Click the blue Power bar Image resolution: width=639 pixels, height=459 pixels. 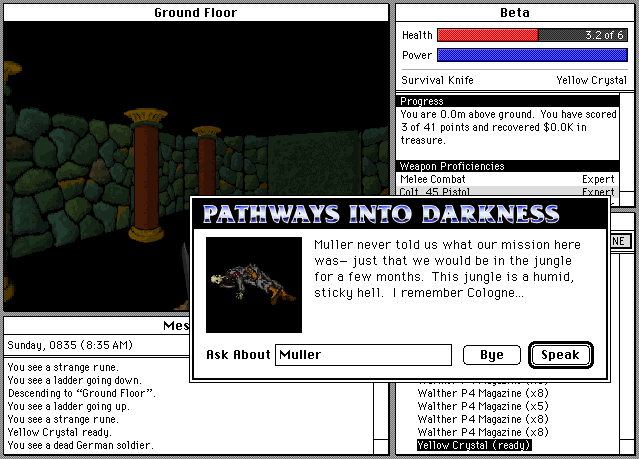tap(532, 55)
